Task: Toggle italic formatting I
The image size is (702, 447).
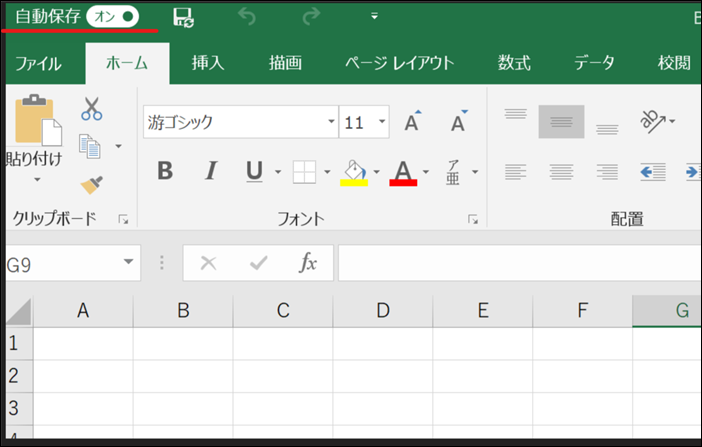Action: [x=211, y=171]
